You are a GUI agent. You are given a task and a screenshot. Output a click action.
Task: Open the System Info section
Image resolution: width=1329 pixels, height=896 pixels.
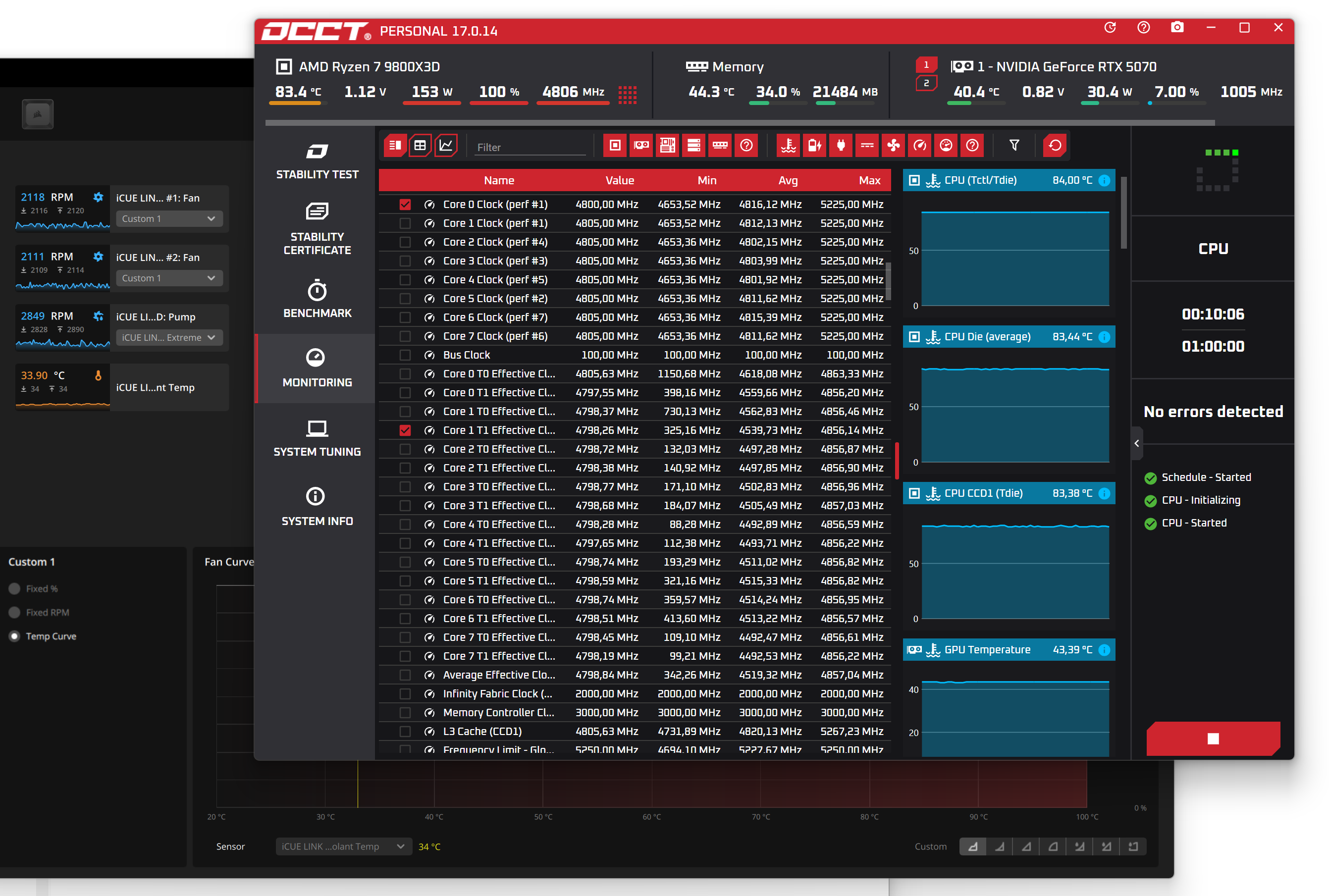coord(317,507)
